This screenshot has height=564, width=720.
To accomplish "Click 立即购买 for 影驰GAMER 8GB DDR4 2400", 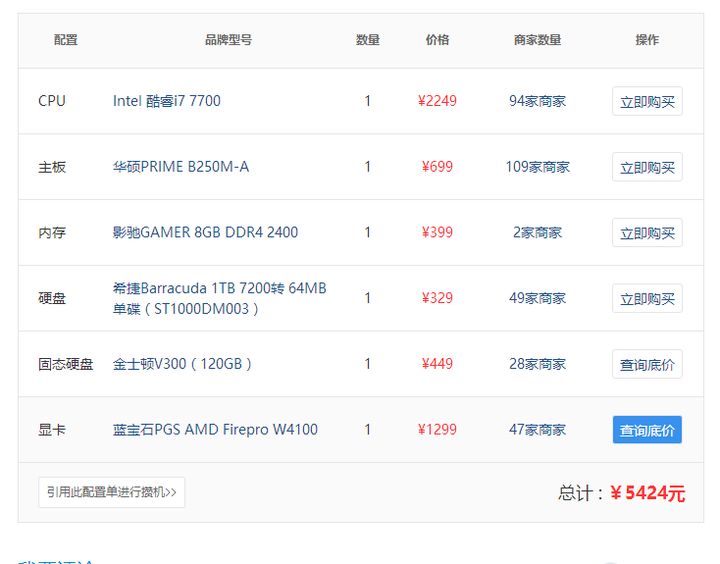I will tap(647, 232).
